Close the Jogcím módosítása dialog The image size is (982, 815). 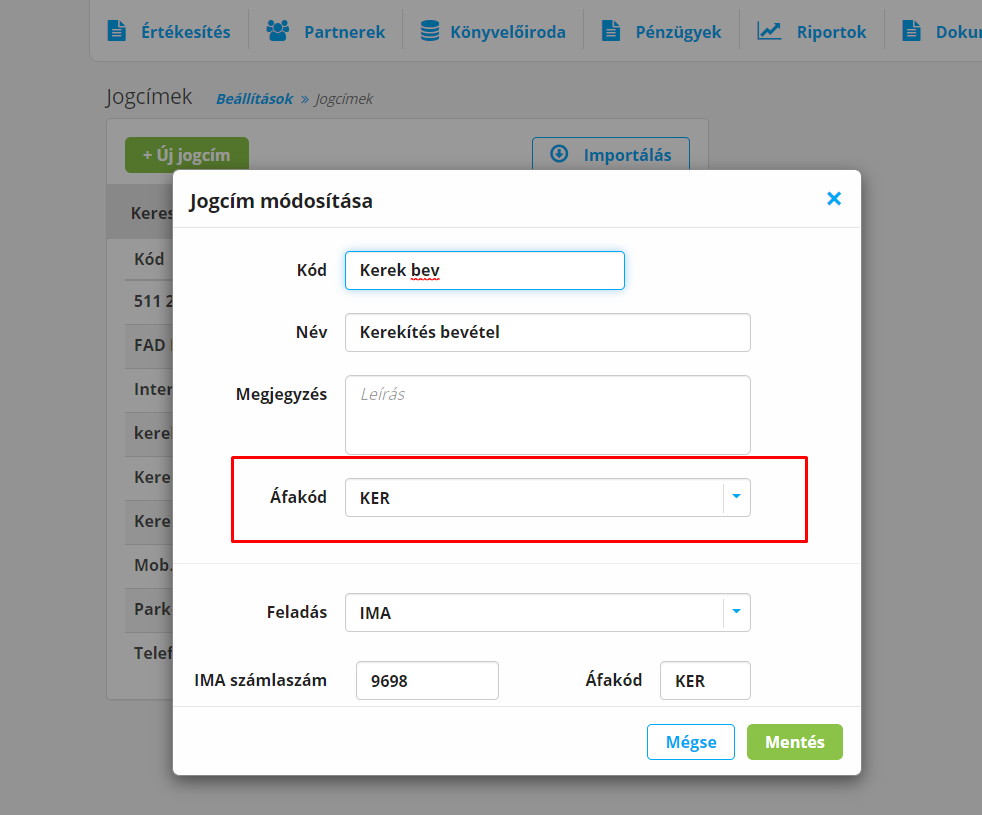[x=834, y=199]
